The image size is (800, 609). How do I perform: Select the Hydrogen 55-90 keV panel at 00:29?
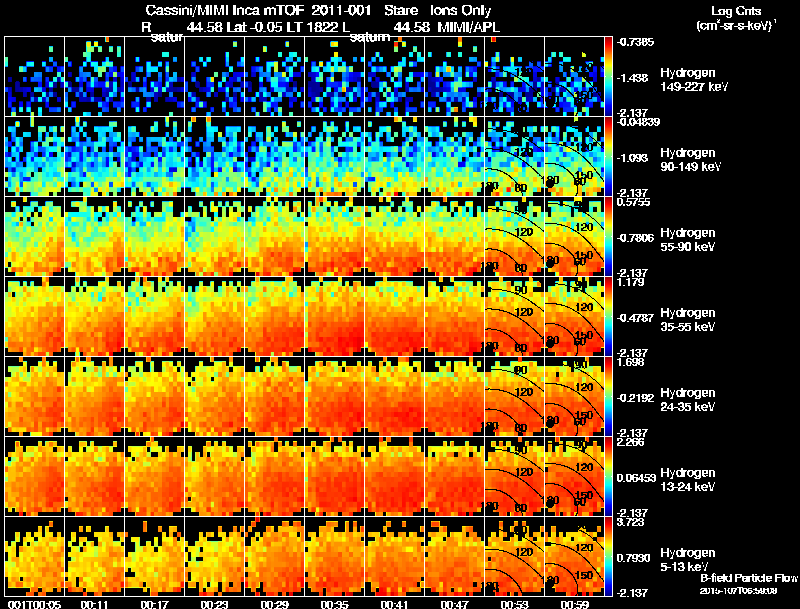tap(274, 237)
